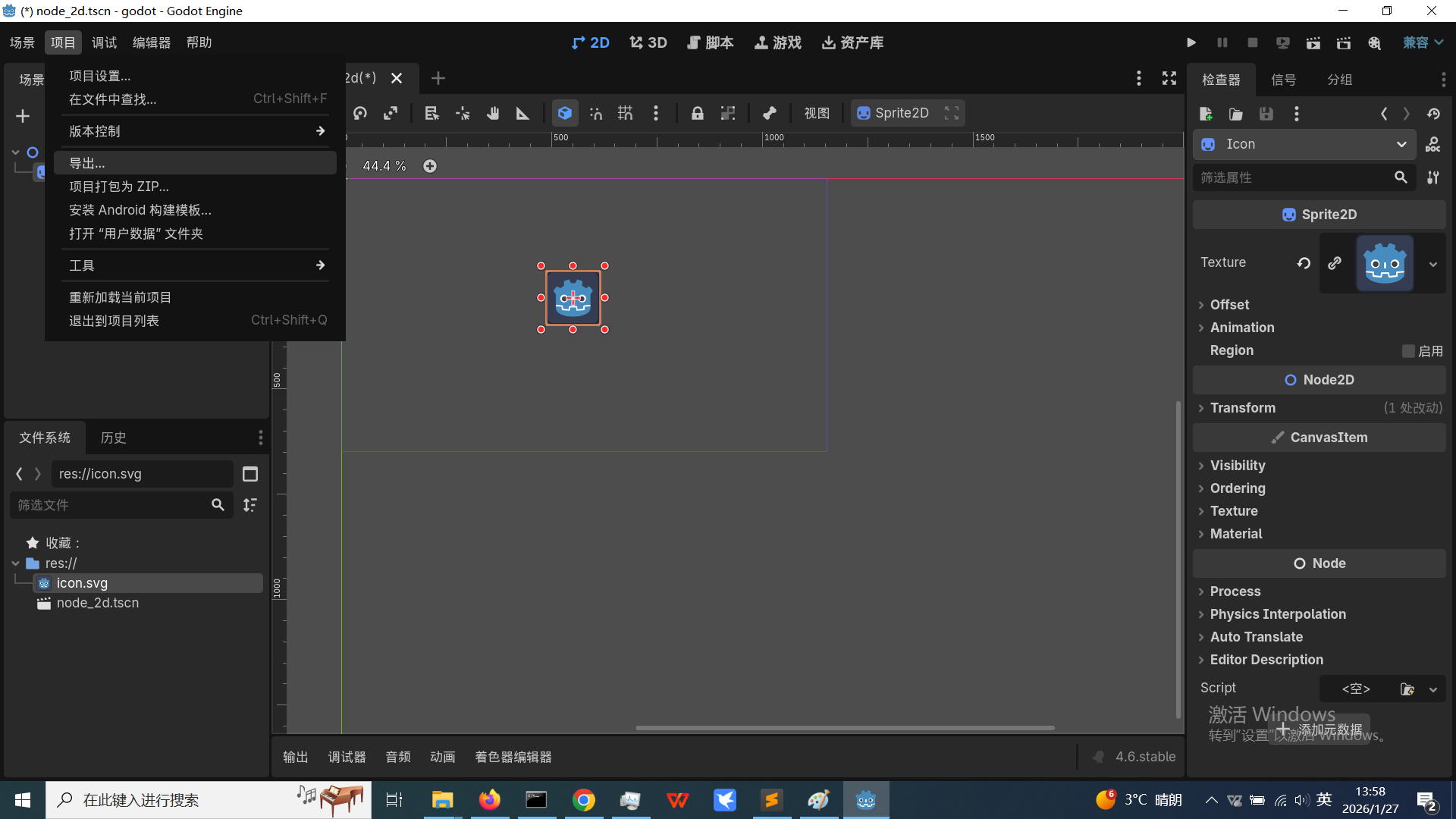
Task: Switch to the 信号 tab
Action: [x=1283, y=80]
